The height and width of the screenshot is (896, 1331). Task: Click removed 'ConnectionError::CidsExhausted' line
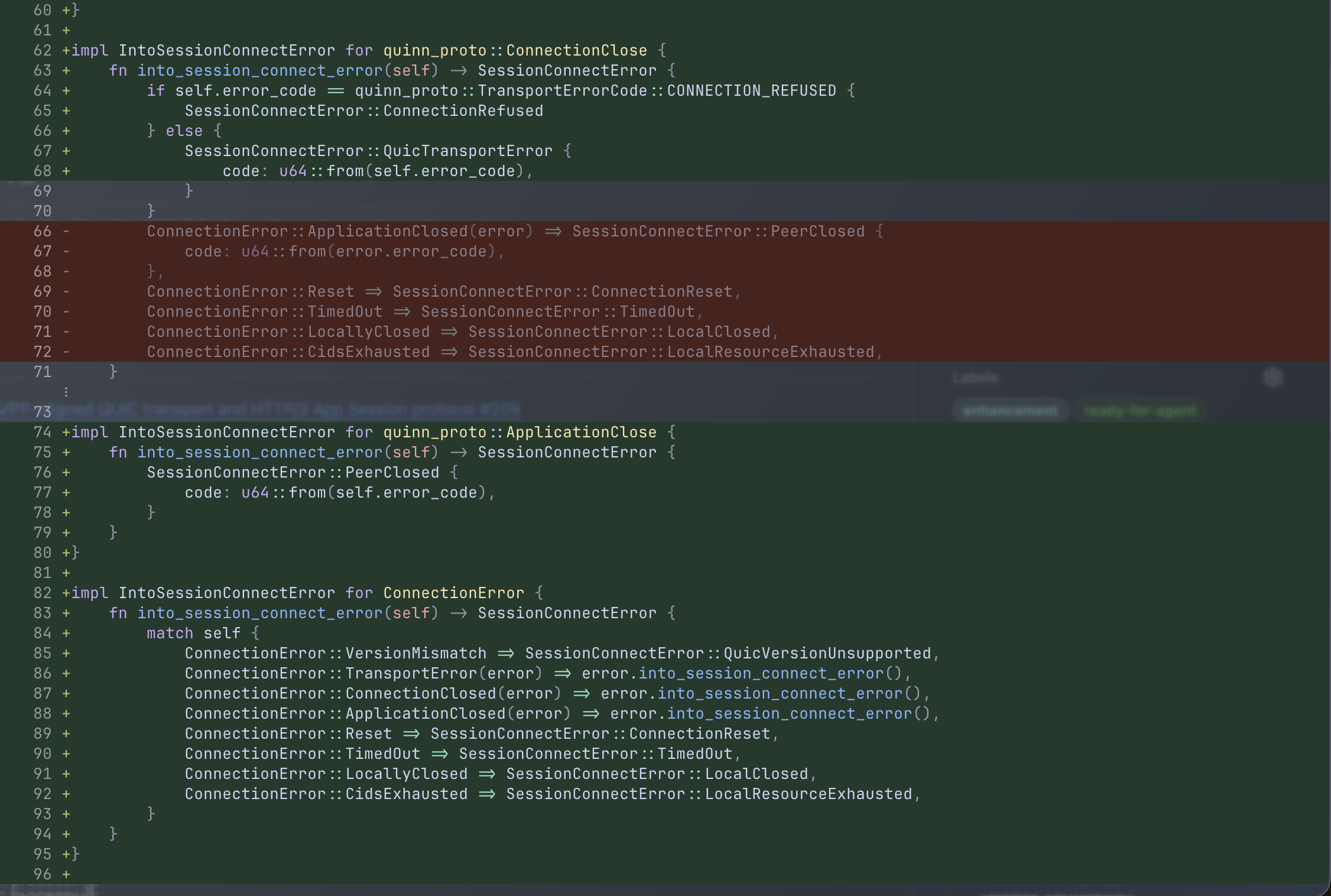click(288, 352)
